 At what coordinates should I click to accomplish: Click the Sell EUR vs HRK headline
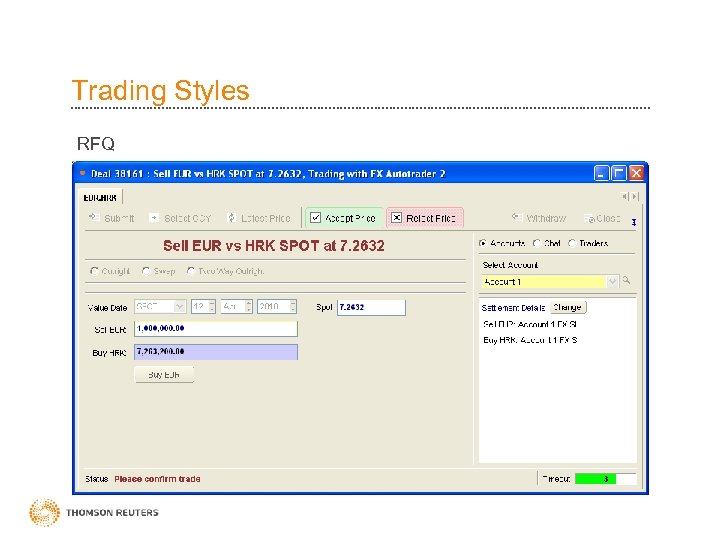tap(274, 246)
